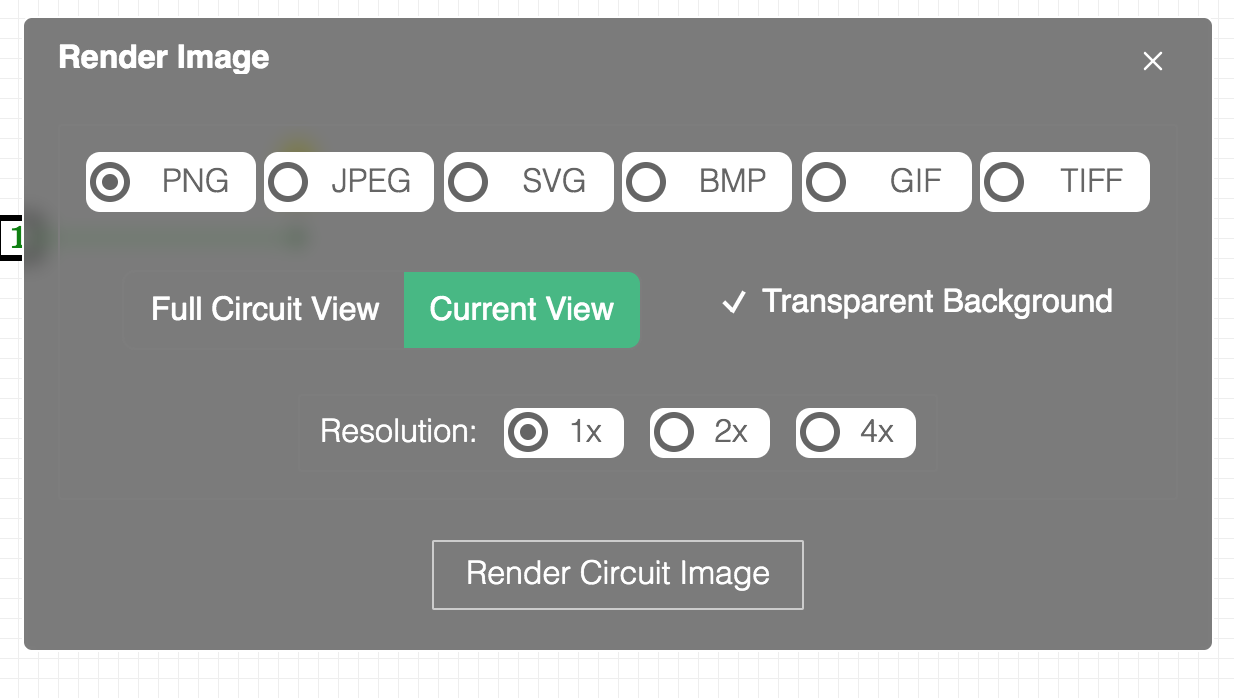The image size is (1234, 698).
Task: Set resolution to 1x
Action: tap(528, 432)
